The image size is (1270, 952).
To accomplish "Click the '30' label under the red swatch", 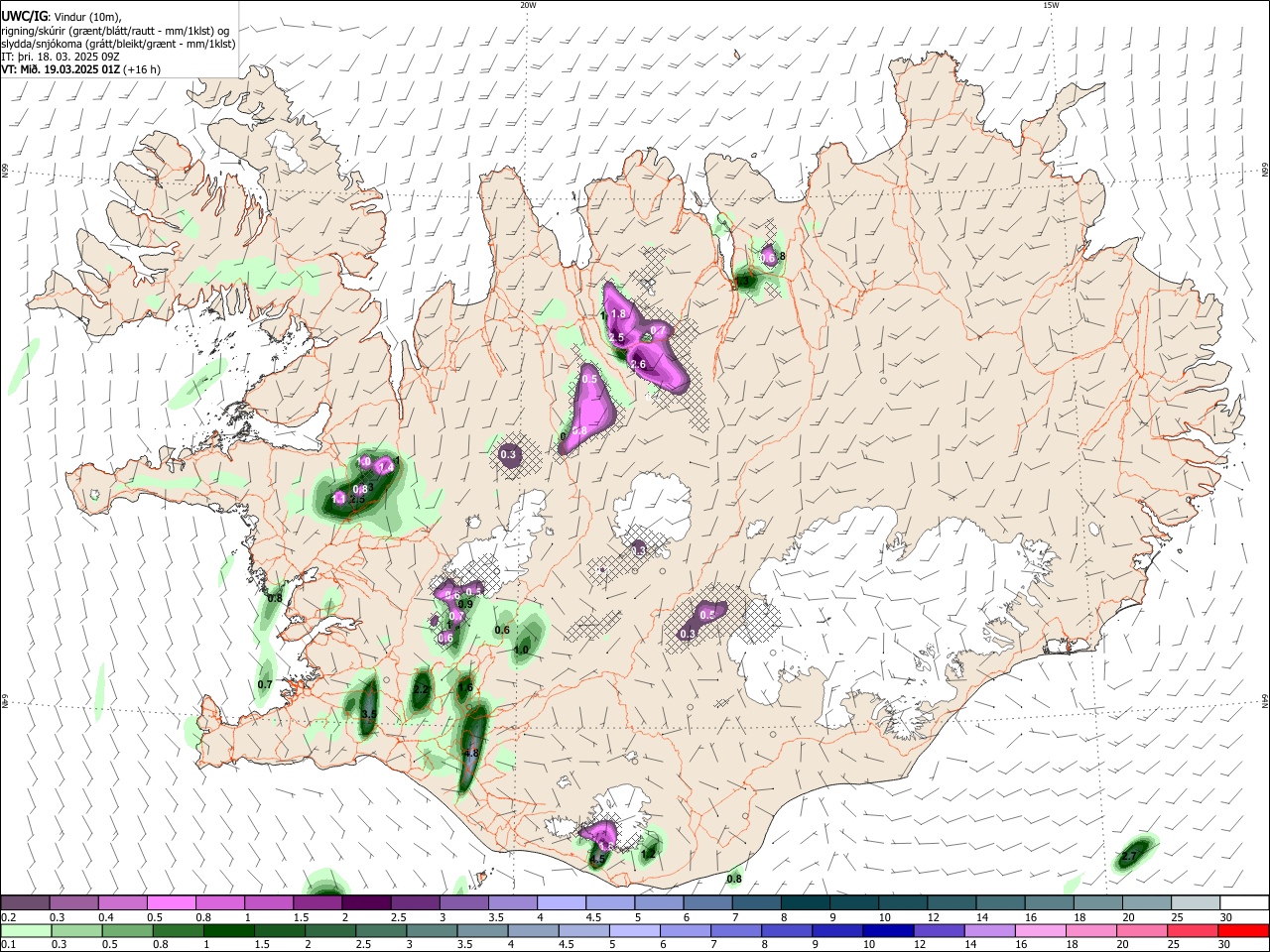I will [1226, 945].
